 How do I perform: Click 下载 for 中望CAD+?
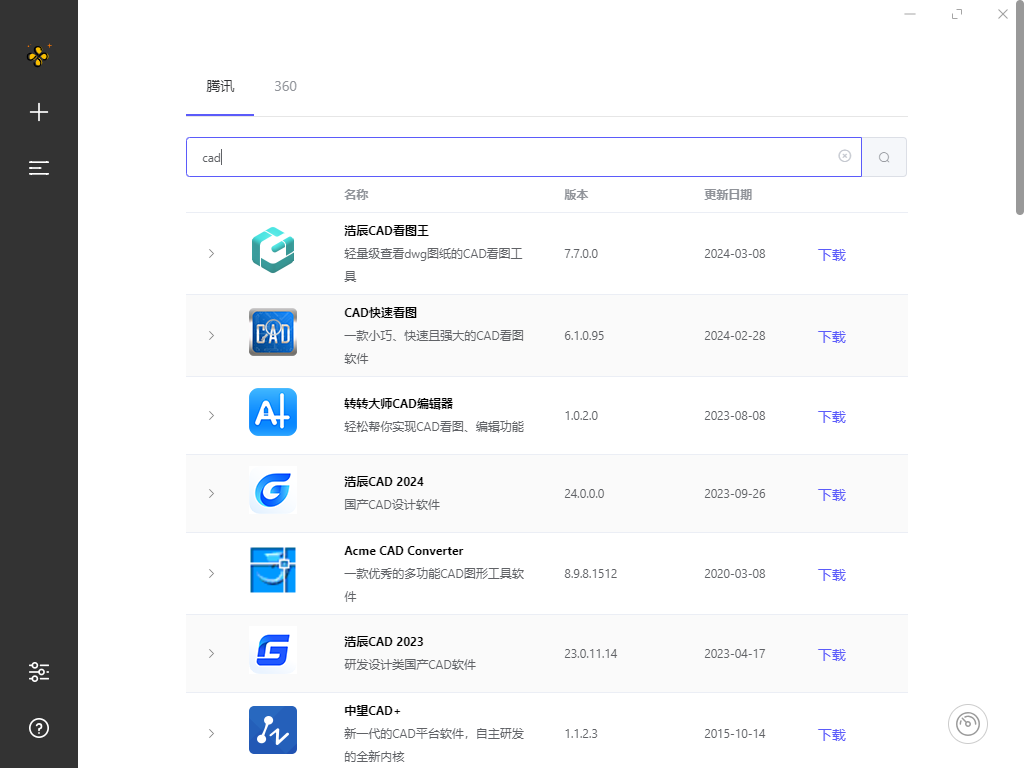831,735
